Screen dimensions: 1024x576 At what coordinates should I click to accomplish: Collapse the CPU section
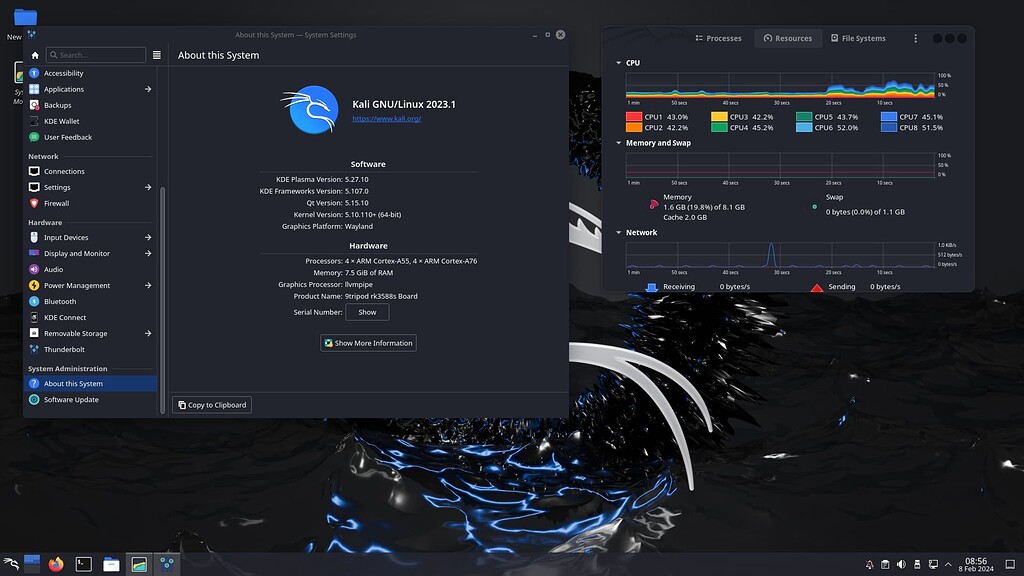(617, 62)
